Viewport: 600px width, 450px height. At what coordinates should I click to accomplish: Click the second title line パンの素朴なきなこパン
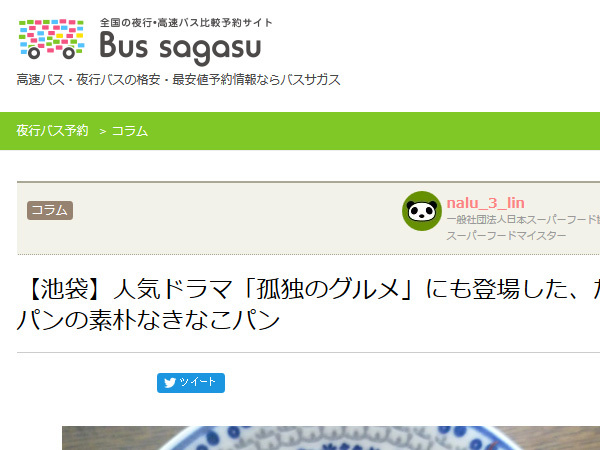[x=148, y=320]
